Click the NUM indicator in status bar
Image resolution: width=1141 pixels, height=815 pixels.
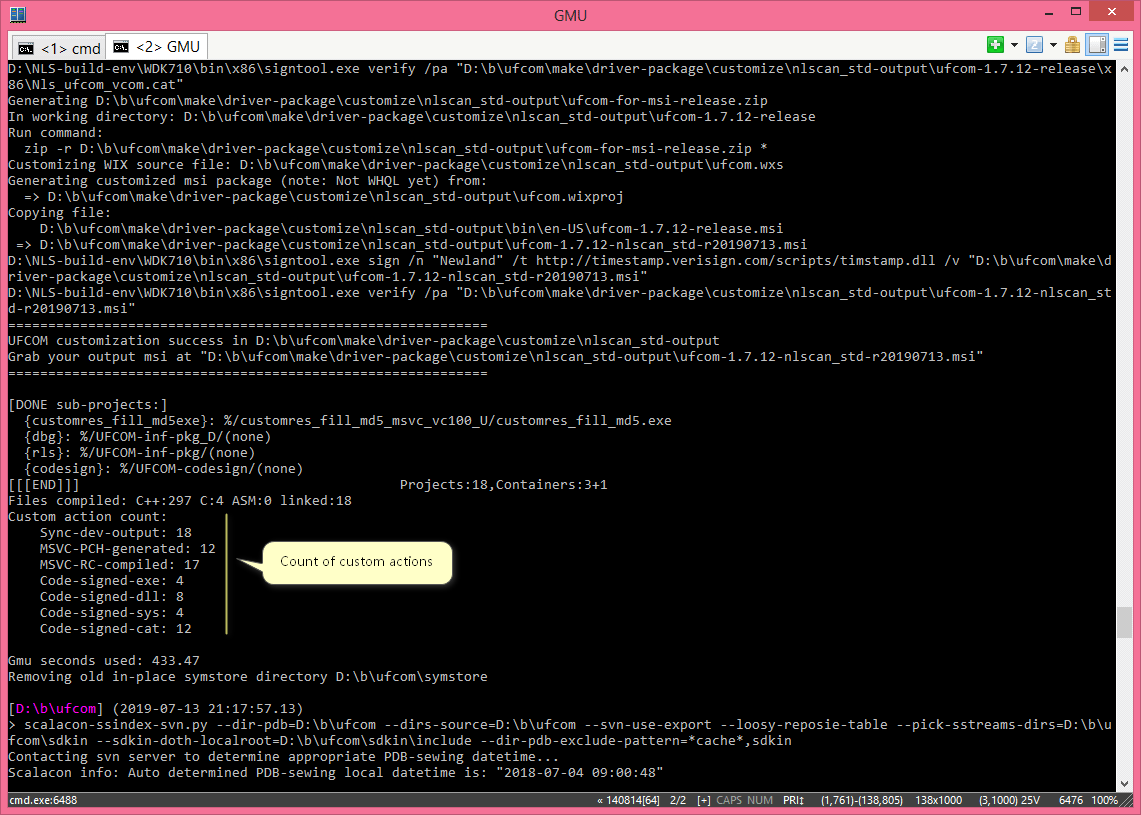pyautogui.click(x=760, y=800)
